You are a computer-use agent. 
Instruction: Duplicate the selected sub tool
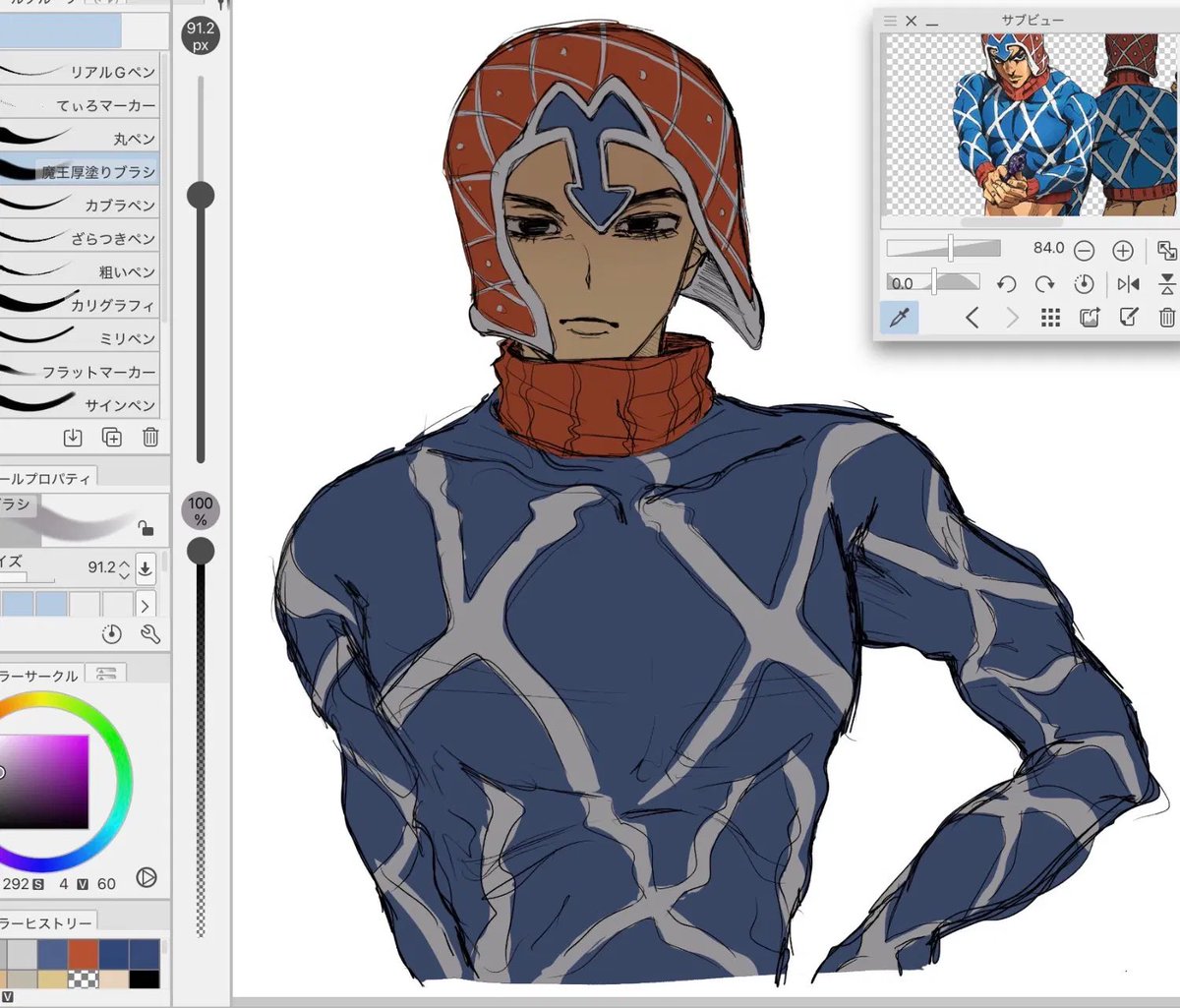click(x=111, y=438)
